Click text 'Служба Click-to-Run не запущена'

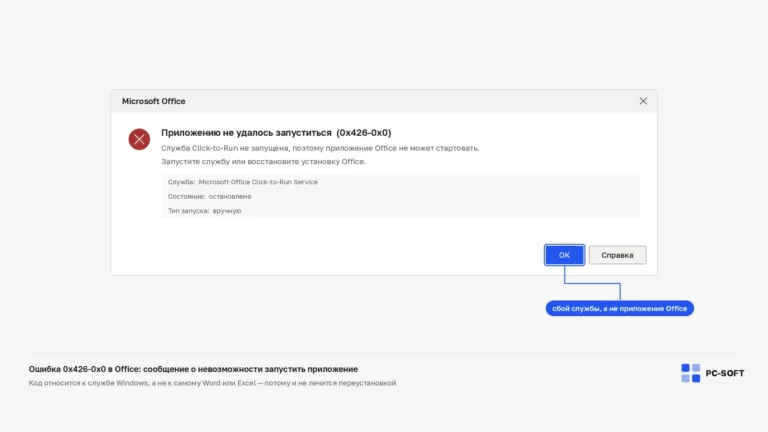coord(225,148)
